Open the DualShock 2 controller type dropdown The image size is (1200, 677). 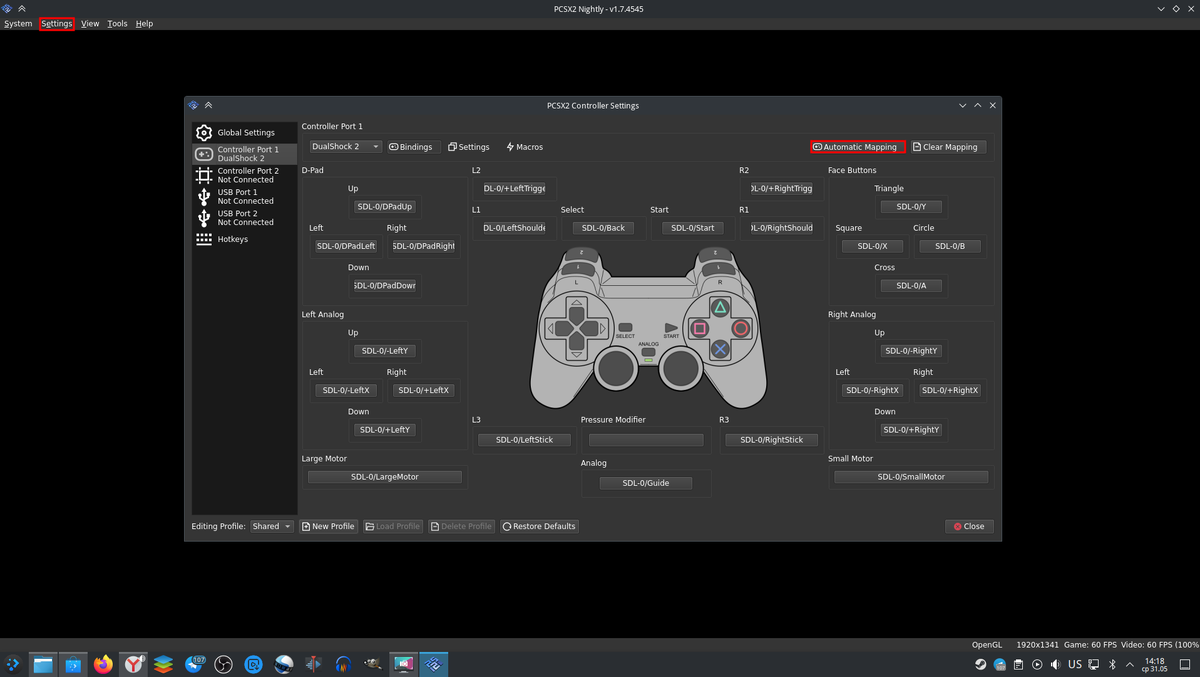pos(345,147)
